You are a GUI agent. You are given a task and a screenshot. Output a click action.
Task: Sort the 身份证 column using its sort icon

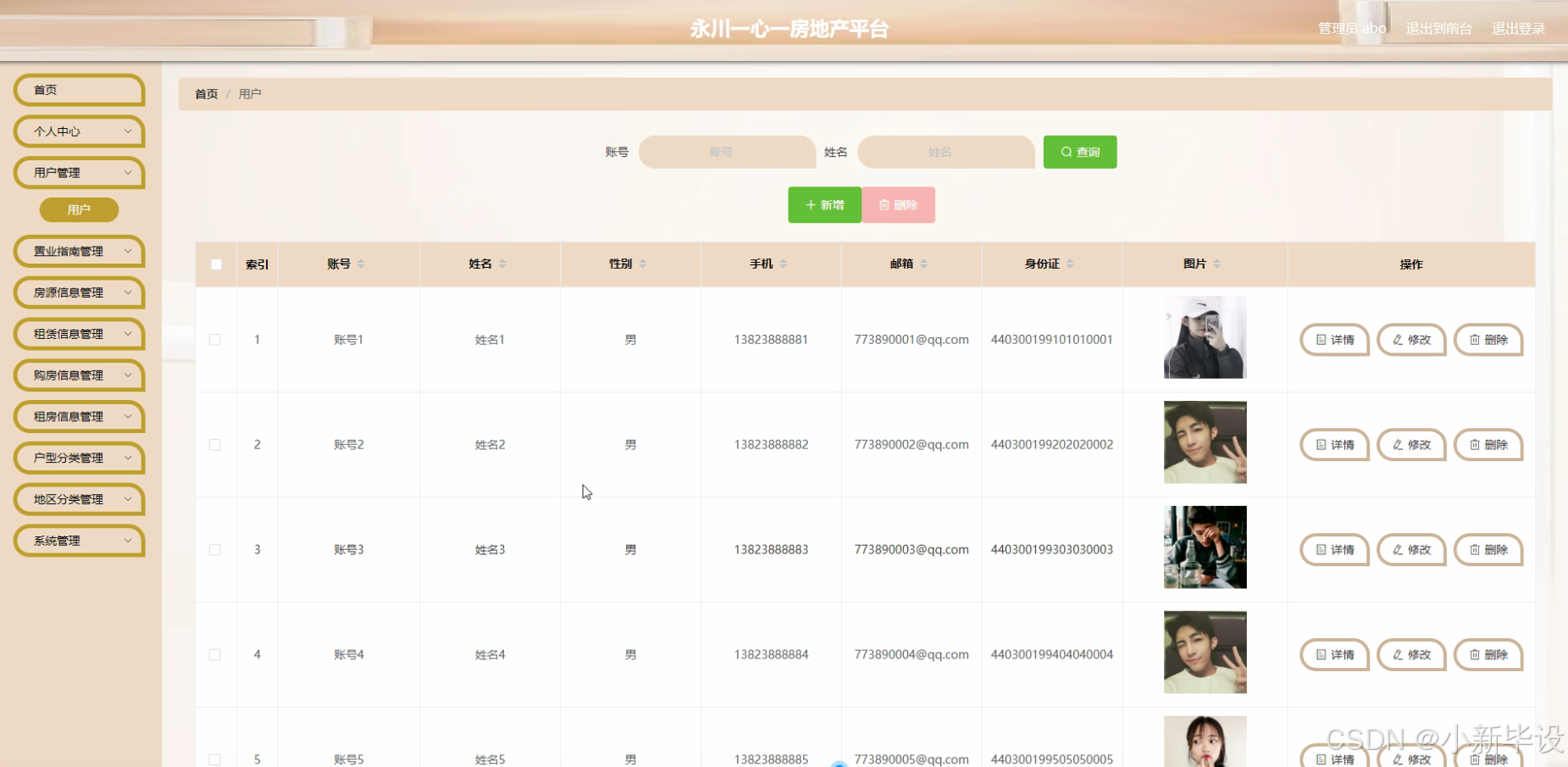(1070, 264)
